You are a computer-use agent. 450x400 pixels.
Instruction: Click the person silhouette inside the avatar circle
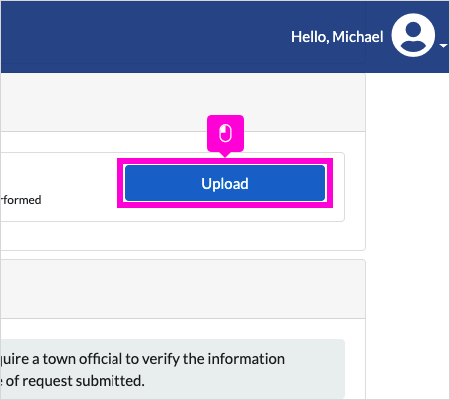click(413, 37)
